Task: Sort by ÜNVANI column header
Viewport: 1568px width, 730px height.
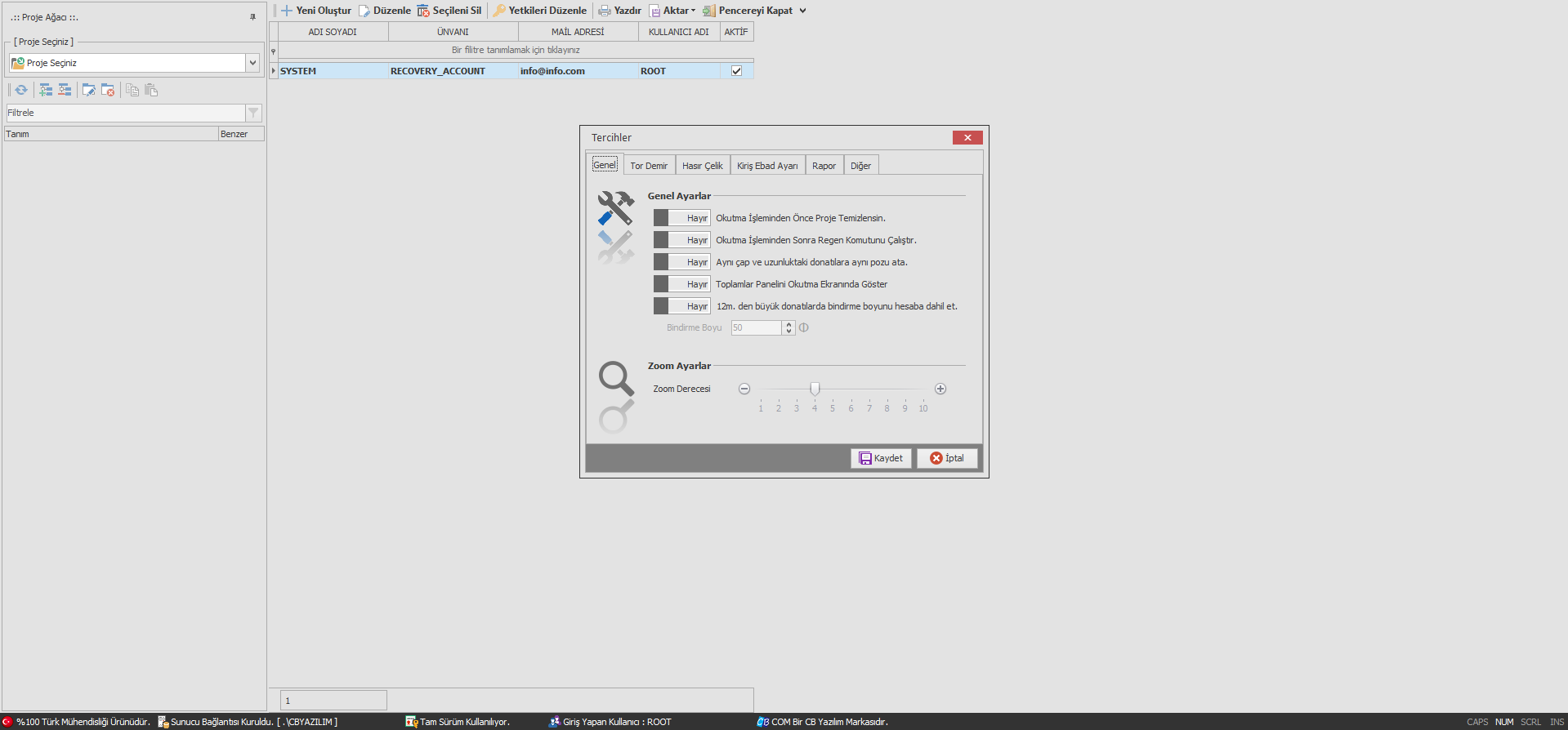Action: click(x=453, y=32)
